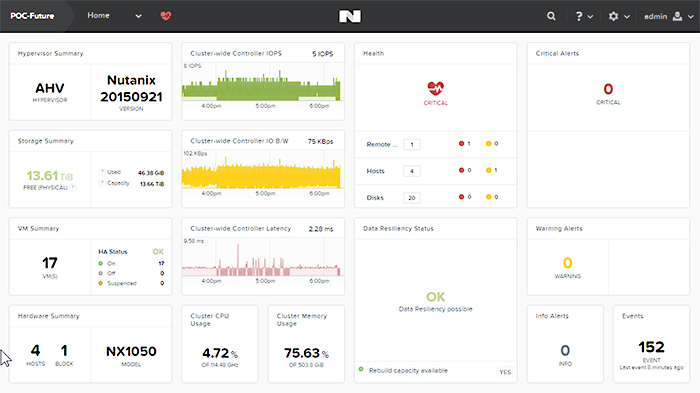The height and width of the screenshot is (393, 700).
Task: Click the help icon beside Used storage
Action: pyautogui.click(x=102, y=172)
